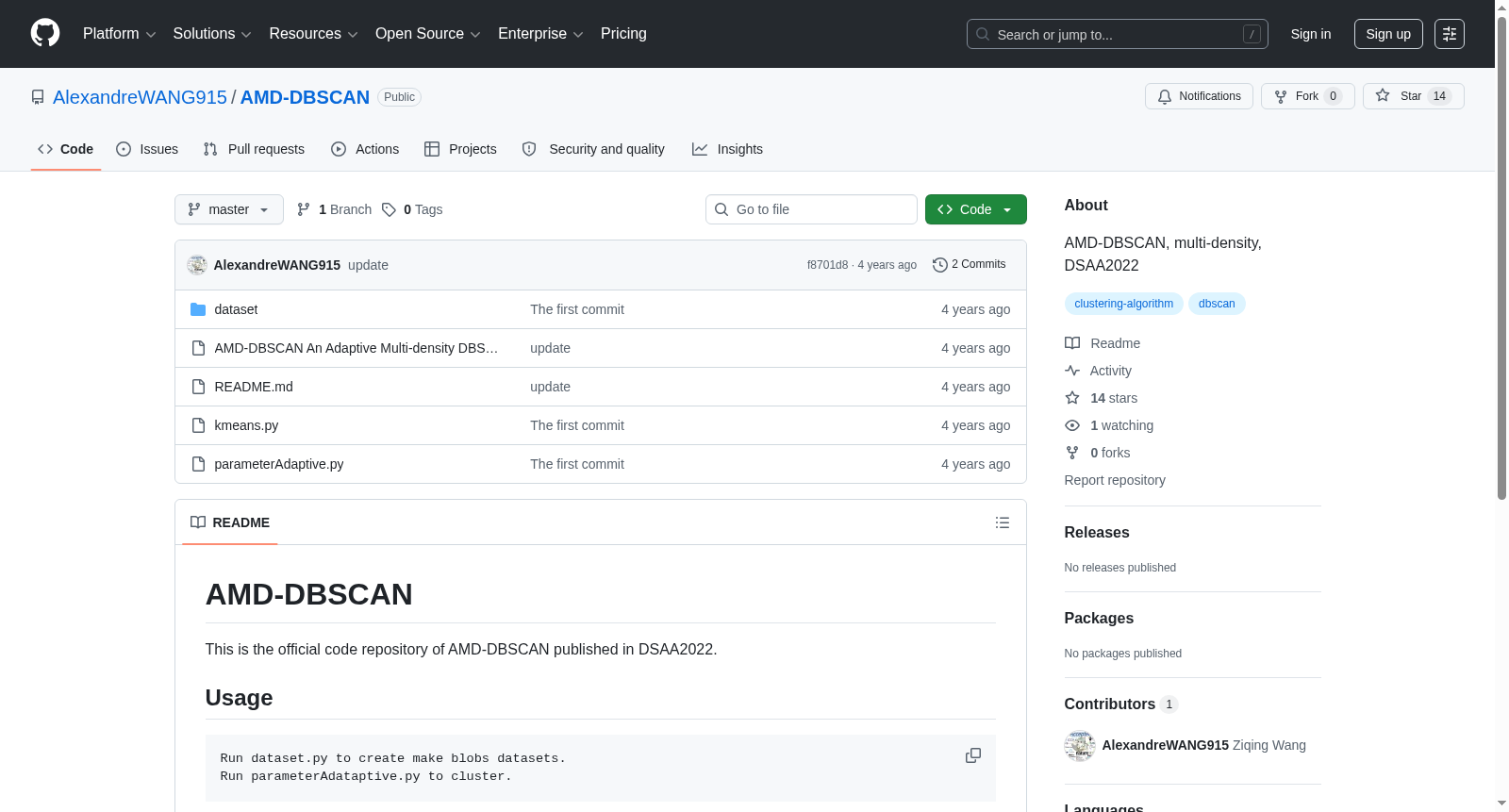Open the command palette icon button
This screenshot has width=1509, height=812.
[1450, 34]
